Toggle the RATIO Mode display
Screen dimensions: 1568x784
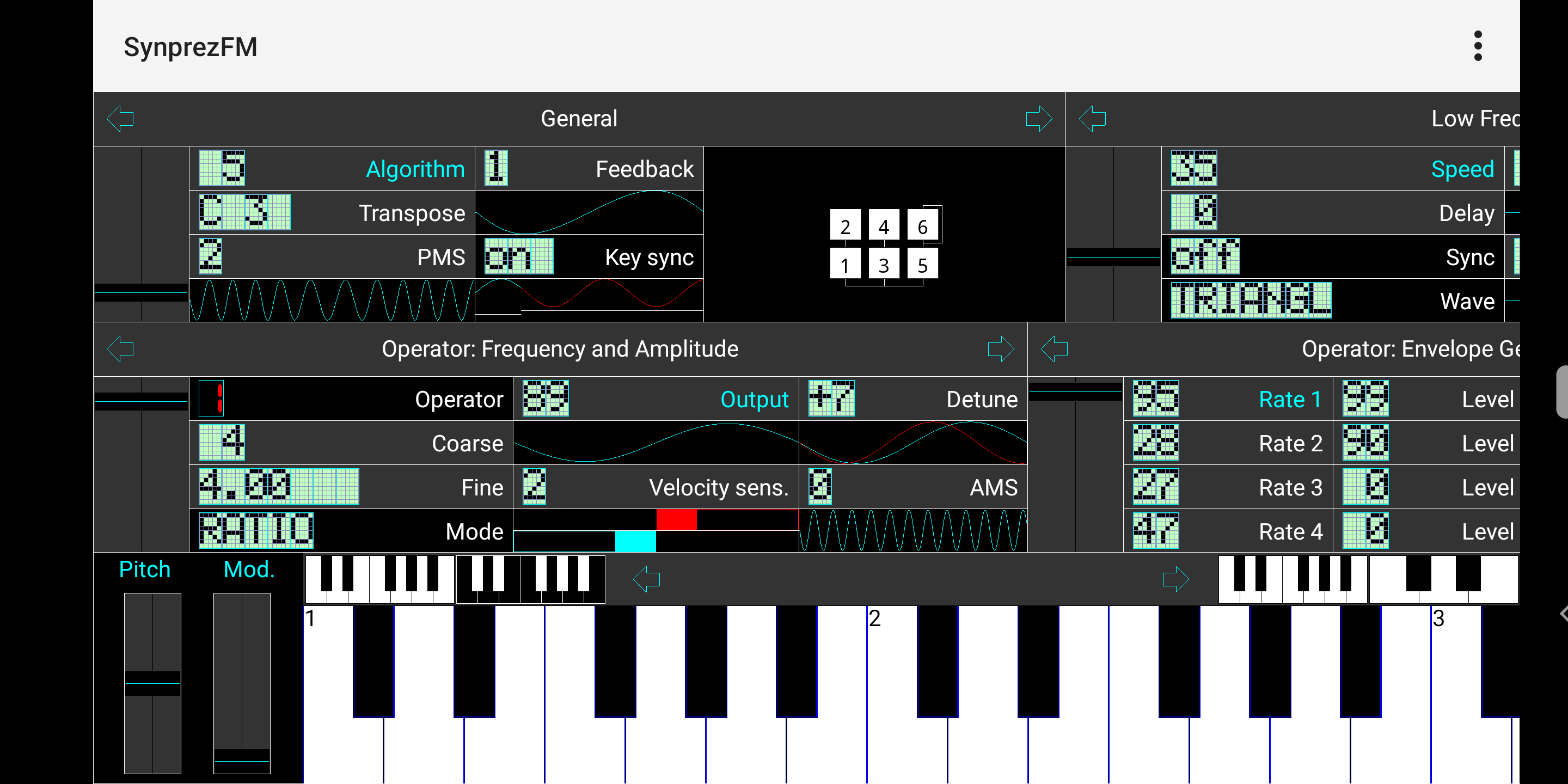pos(256,531)
